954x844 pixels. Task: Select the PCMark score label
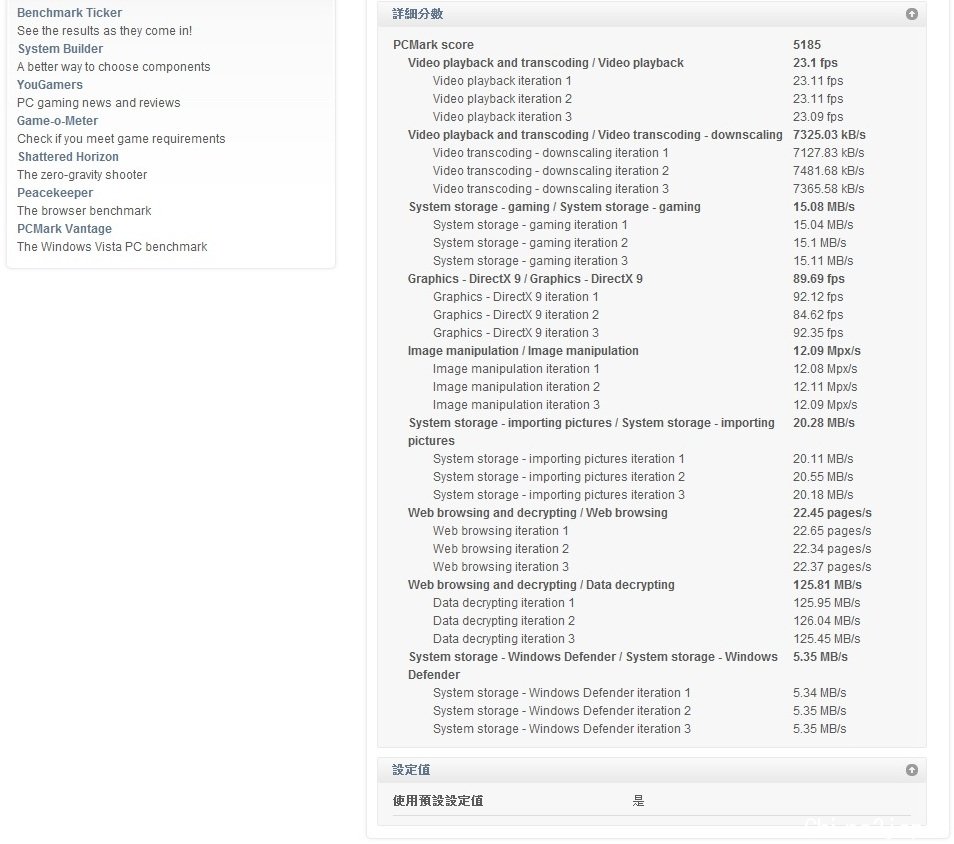[x=433, y=44]
